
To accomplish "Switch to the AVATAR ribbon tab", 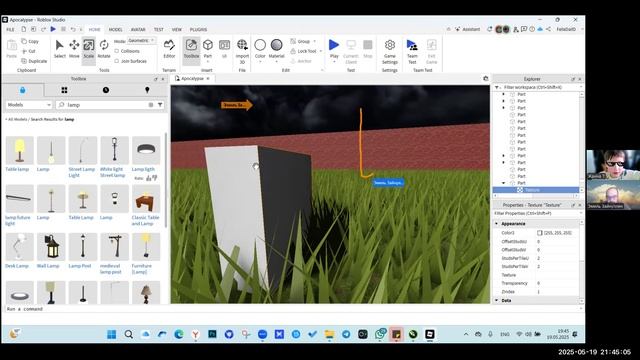I will pyautogui.click(x=138, y=29).
